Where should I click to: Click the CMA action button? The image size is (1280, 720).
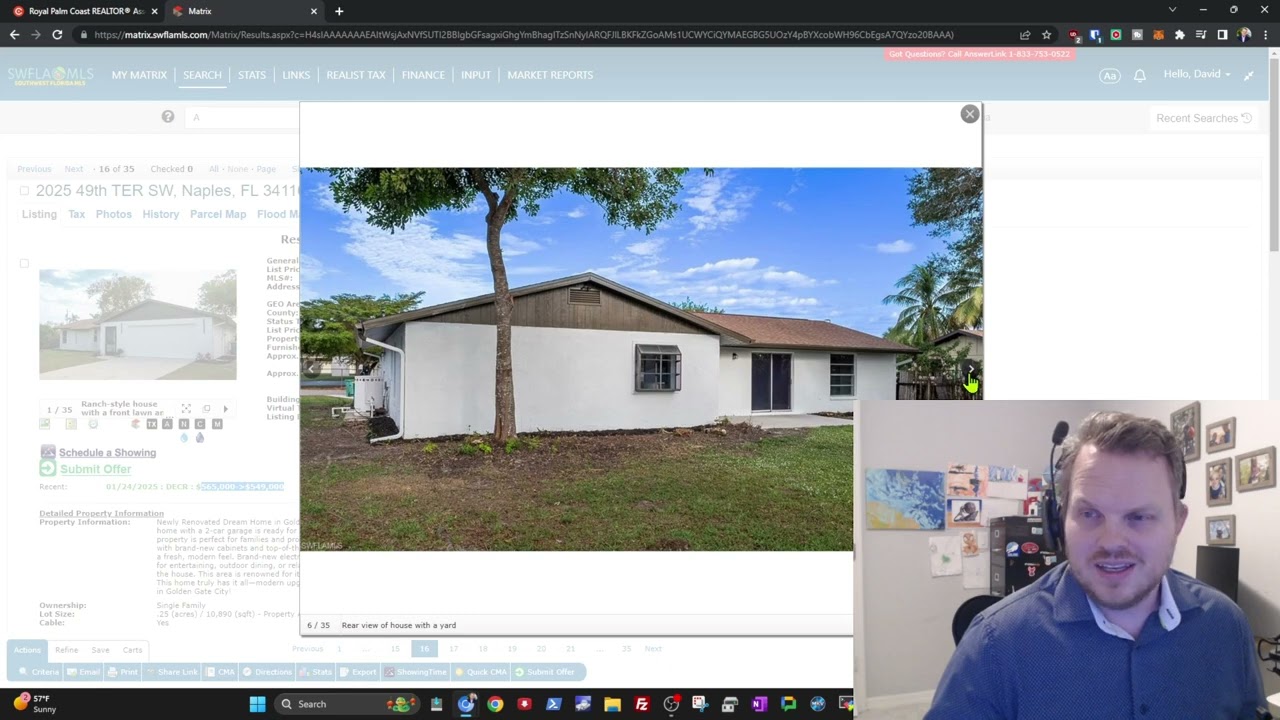[x=221, y=672]
